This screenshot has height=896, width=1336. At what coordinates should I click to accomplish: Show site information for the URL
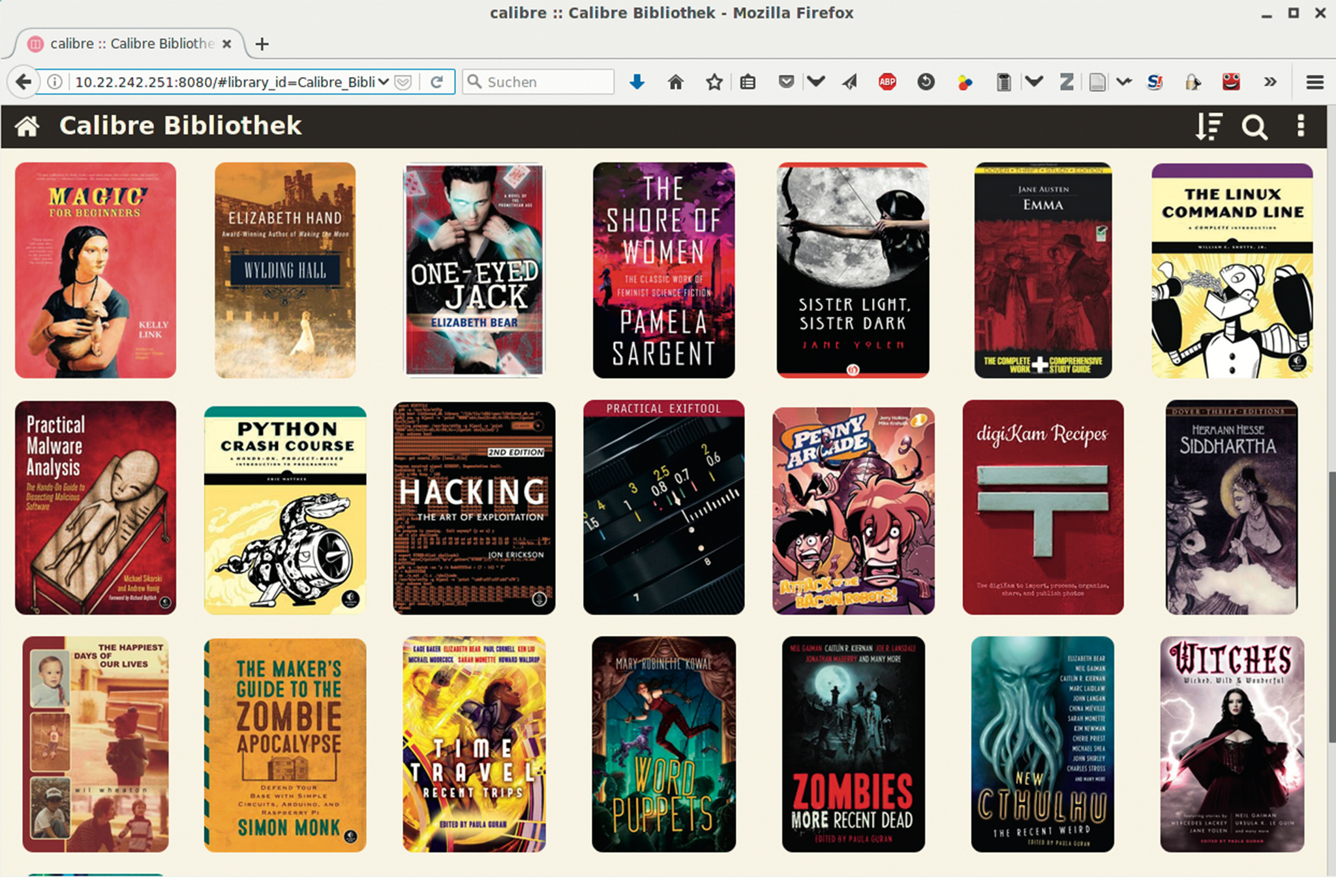click(x=55, y=82)
